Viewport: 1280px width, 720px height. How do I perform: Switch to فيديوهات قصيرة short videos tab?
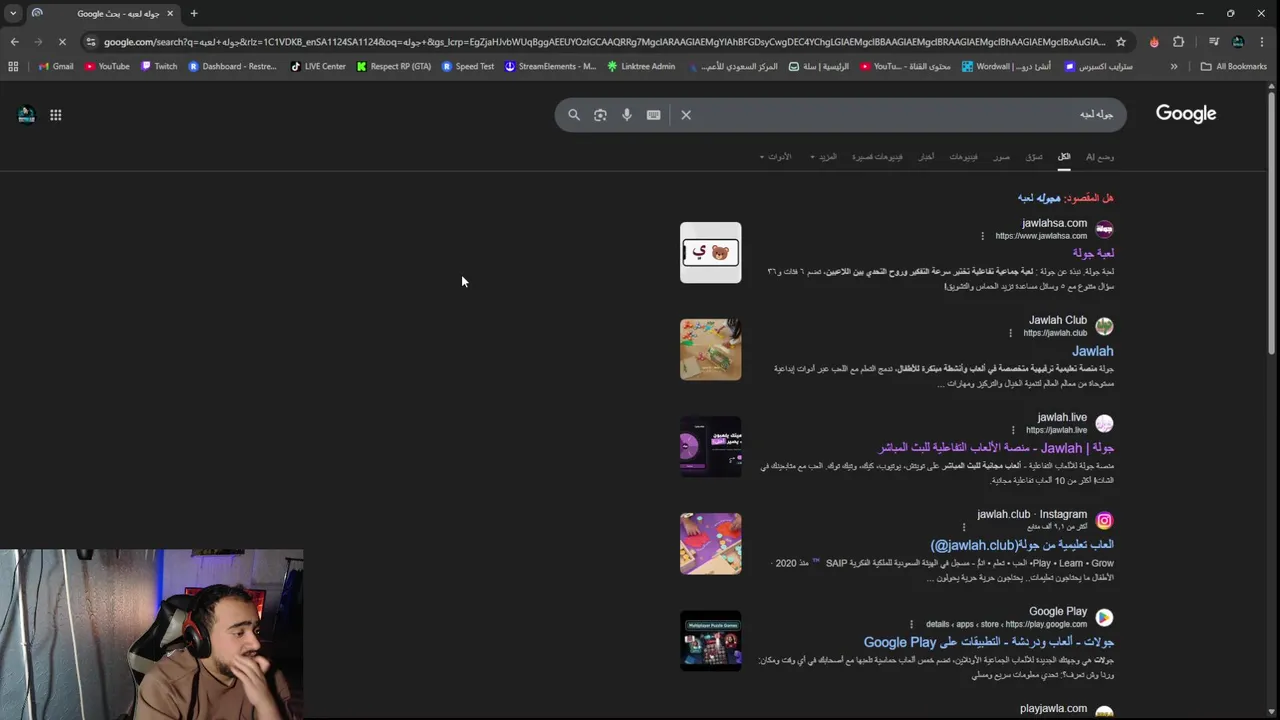tap(877, 157)
